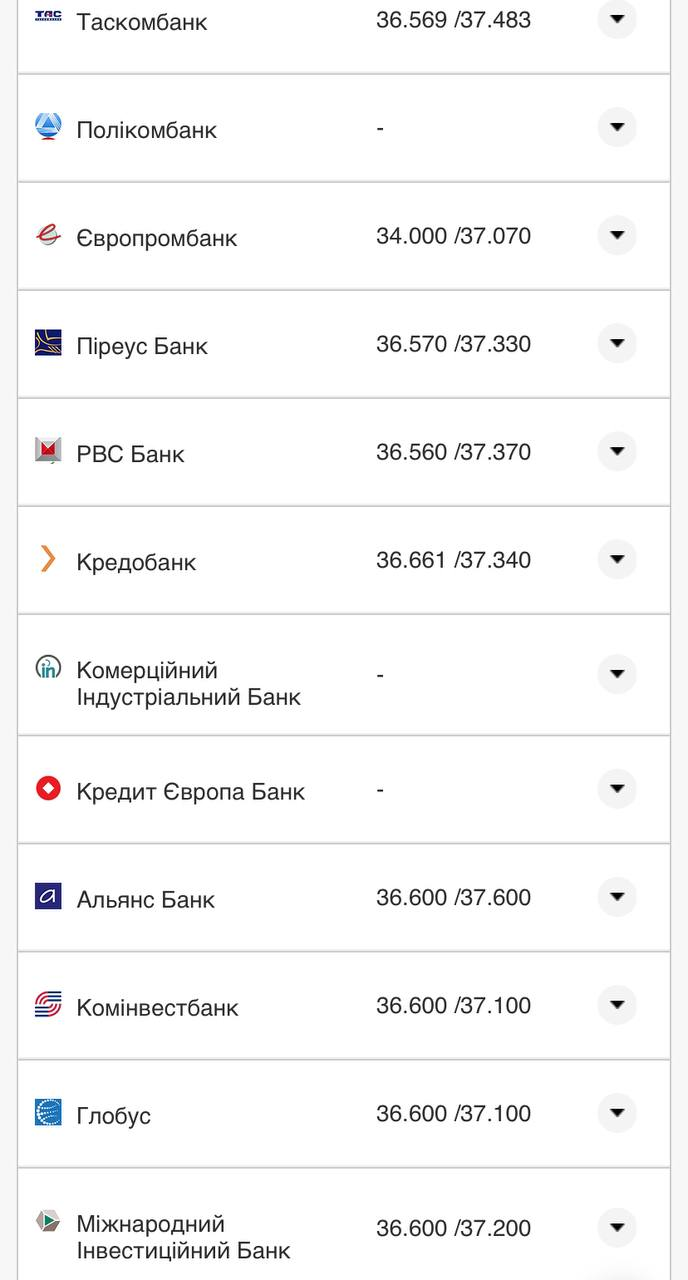Expand the Таскомбанк rate details dropdown

617,18
